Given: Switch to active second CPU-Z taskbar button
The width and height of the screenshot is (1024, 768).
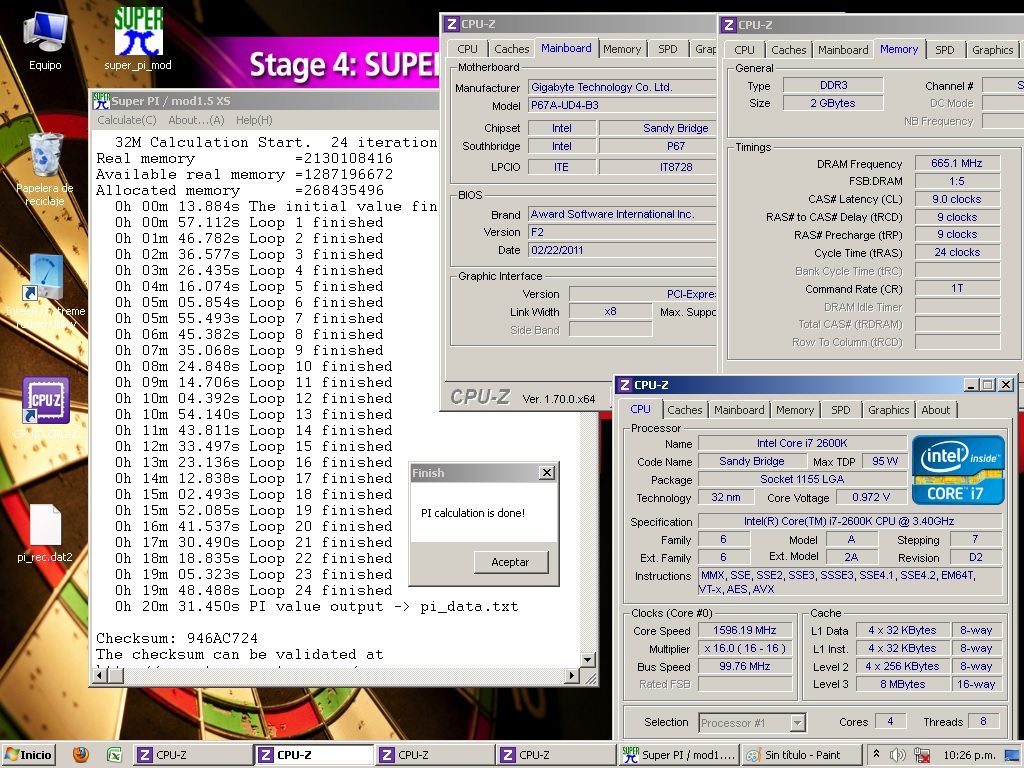Looking at the screenshot, I should (x=314, y=754).
